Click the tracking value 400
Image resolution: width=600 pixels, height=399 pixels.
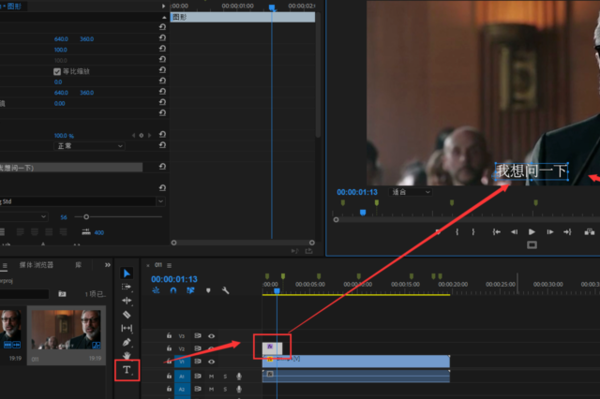click(99, 232)
